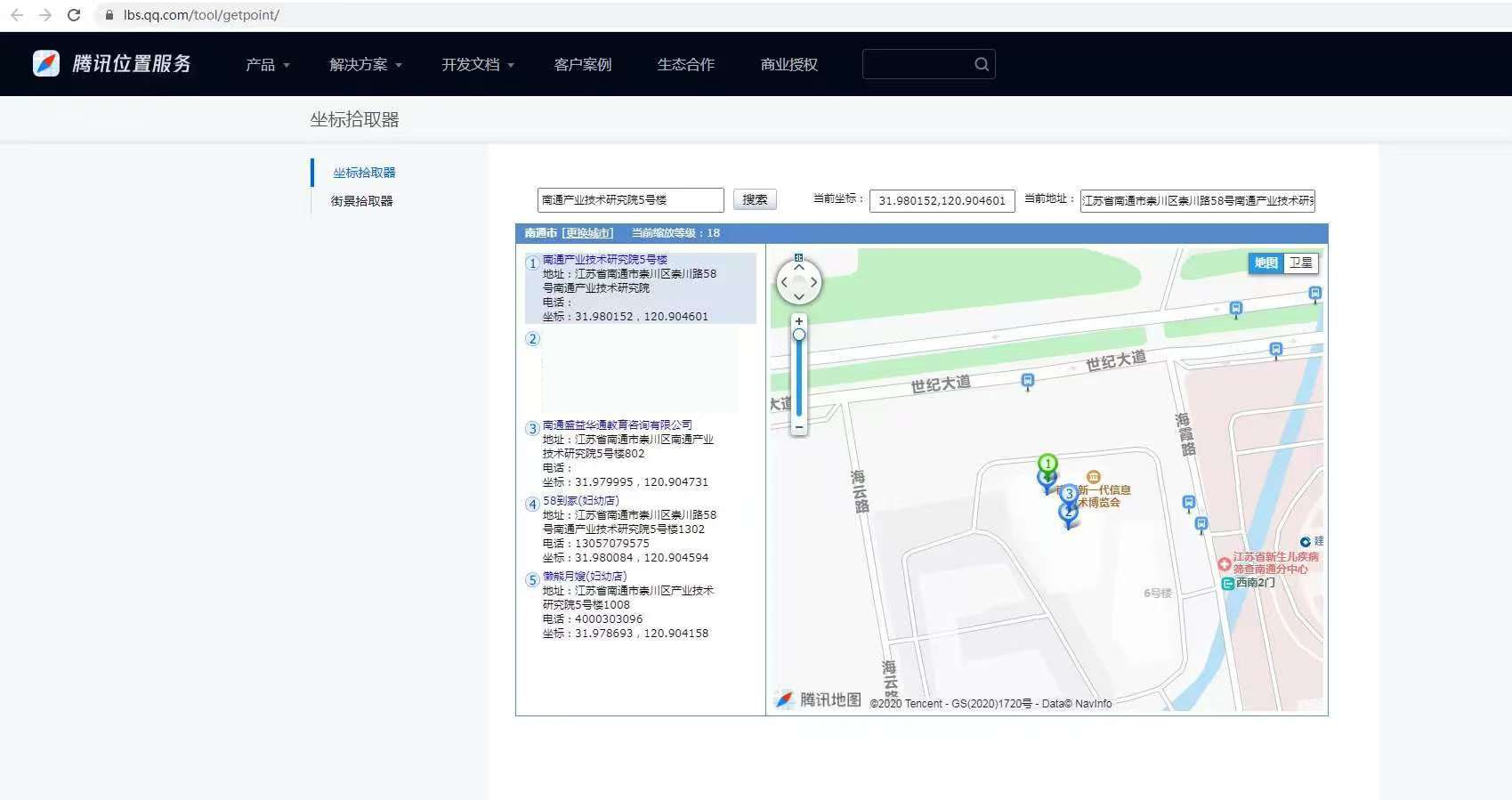The image size is (1512, 800).
Task: Reload the page with browser refresh button
Action: click(x=74, y=15)
